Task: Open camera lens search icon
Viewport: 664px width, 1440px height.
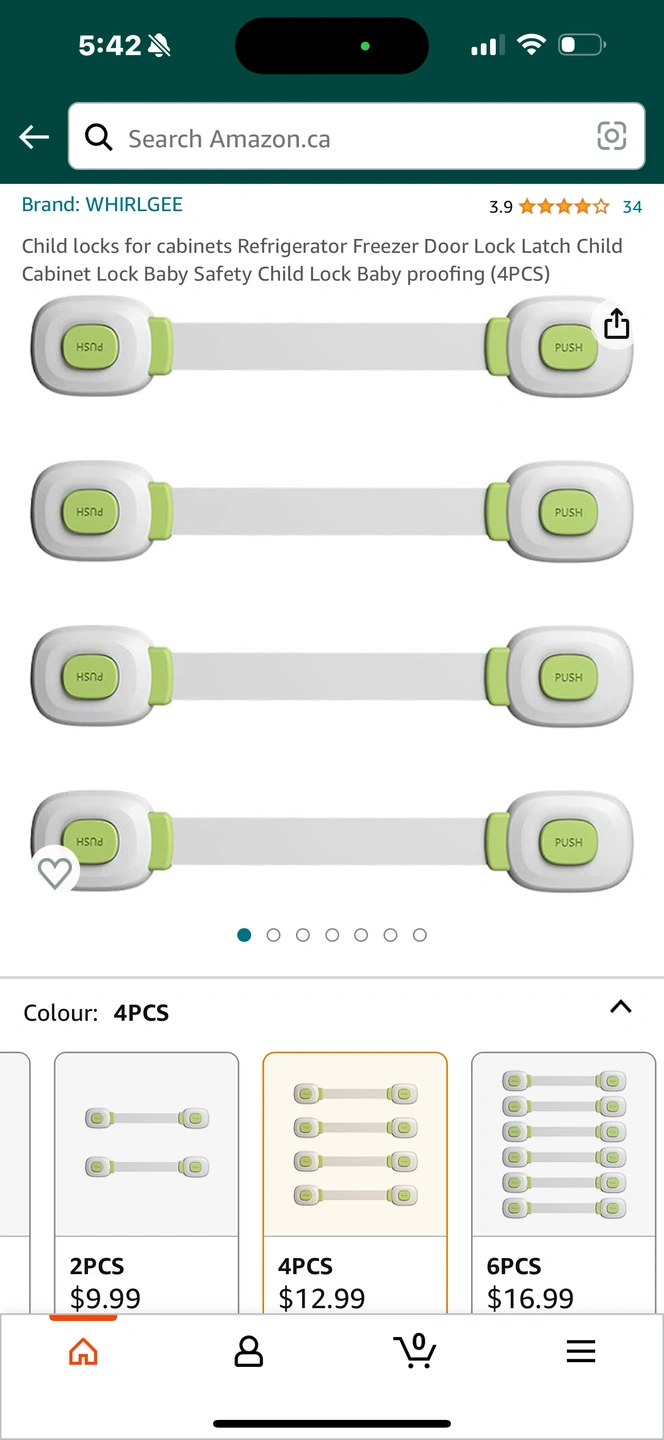Action: (x=611, y=136)
